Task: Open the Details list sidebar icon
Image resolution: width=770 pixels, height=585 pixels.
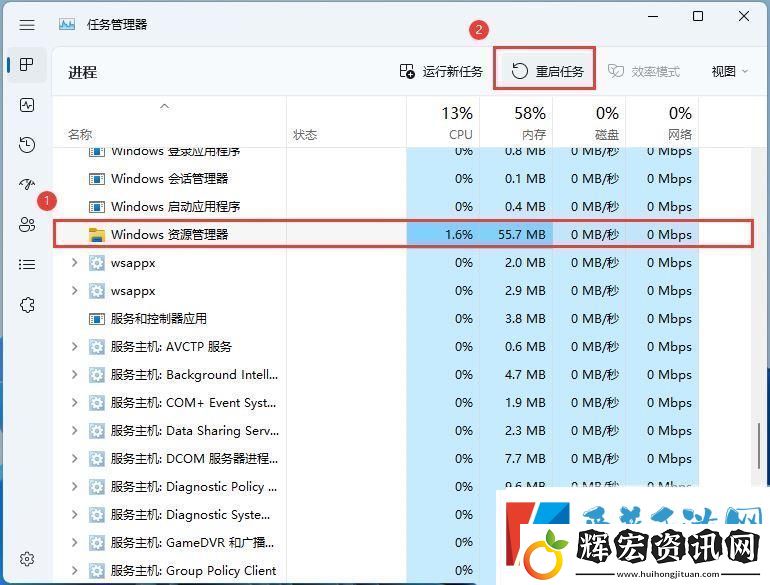Action: tap(27, 265)
